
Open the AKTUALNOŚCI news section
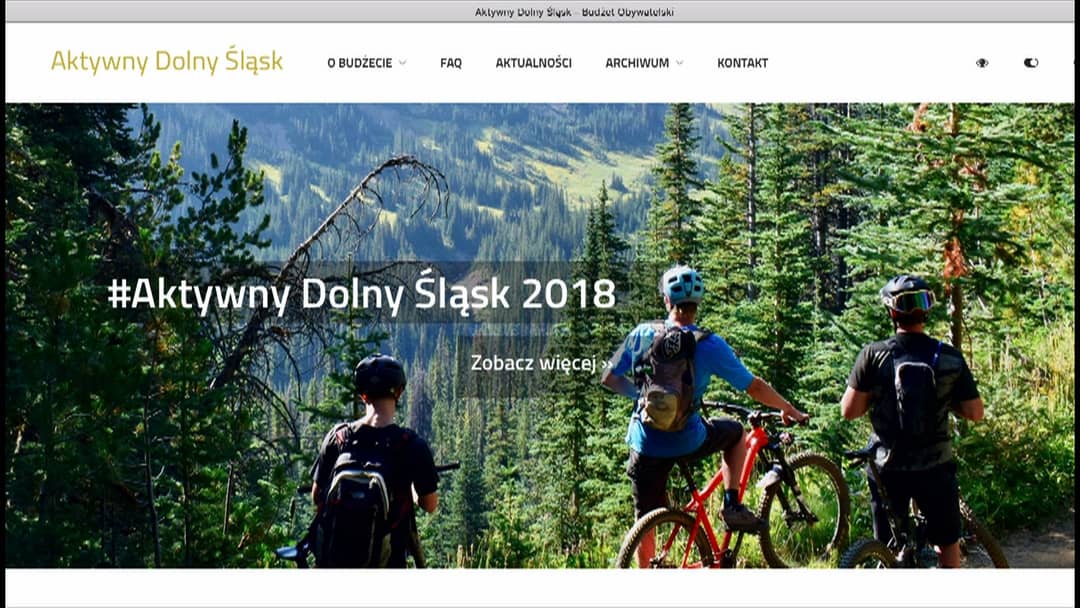[534, 63]
